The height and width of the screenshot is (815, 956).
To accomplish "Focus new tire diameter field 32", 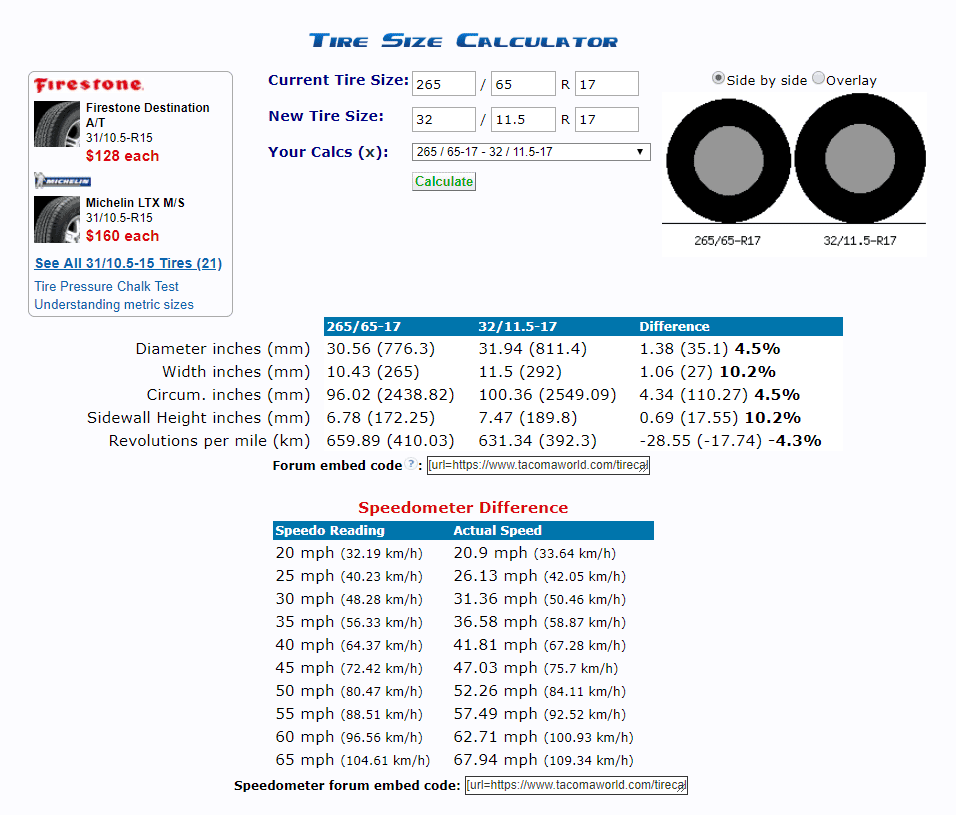I will point(444,119).
